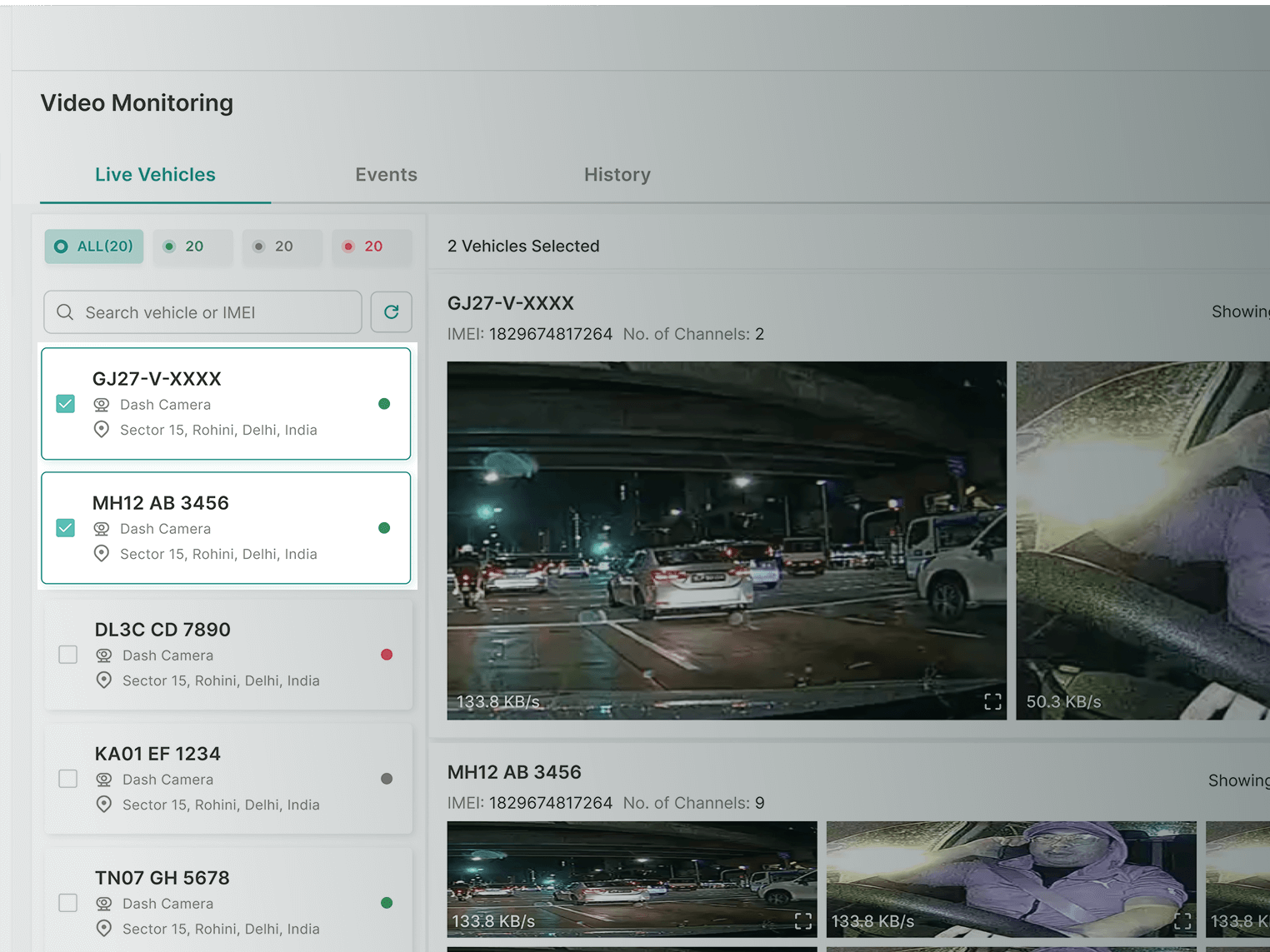Click the green online dot on TN07 GH 5678
Viewport: 1270px width, 952px height.
coord(386,903)
